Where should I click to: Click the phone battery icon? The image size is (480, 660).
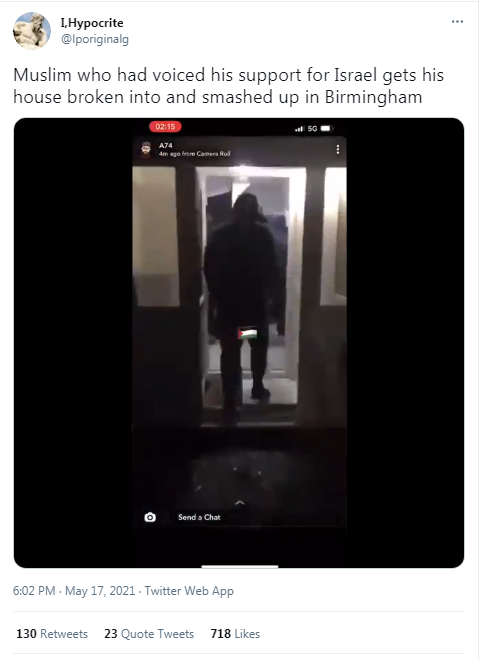[x=327, y=128]
